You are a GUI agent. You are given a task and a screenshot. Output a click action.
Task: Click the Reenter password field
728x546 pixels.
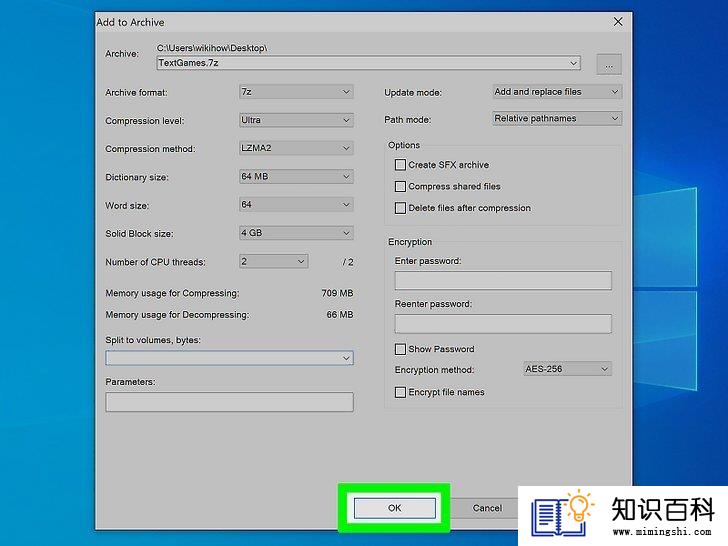click(503, 324)
